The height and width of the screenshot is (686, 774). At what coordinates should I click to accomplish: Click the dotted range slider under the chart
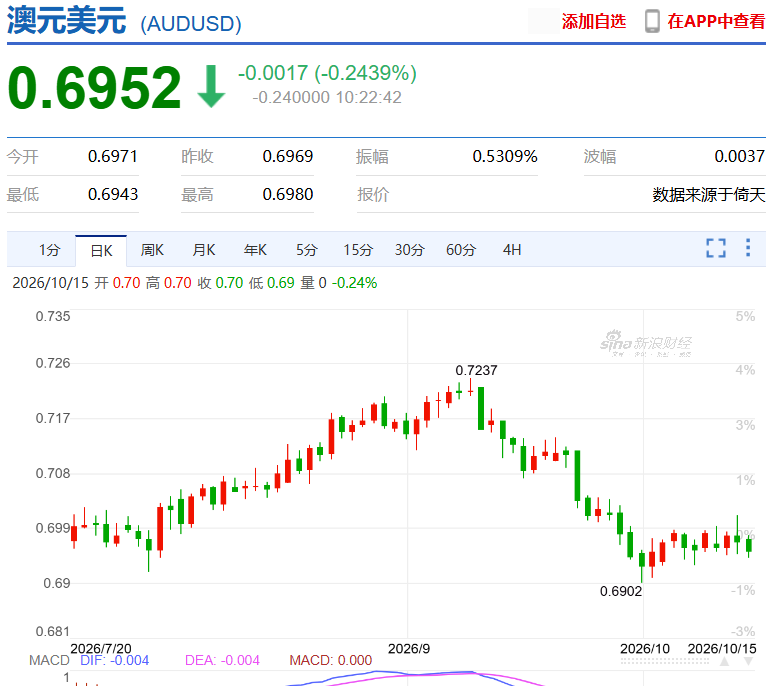point(665,661)
